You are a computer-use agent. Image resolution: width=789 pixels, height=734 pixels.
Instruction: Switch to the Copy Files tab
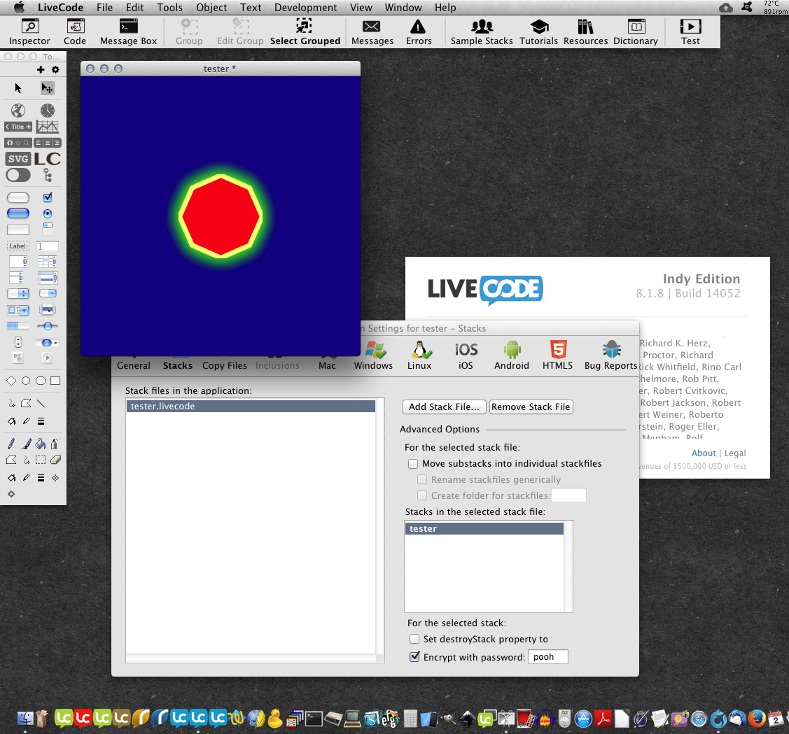tap(224, 365)
